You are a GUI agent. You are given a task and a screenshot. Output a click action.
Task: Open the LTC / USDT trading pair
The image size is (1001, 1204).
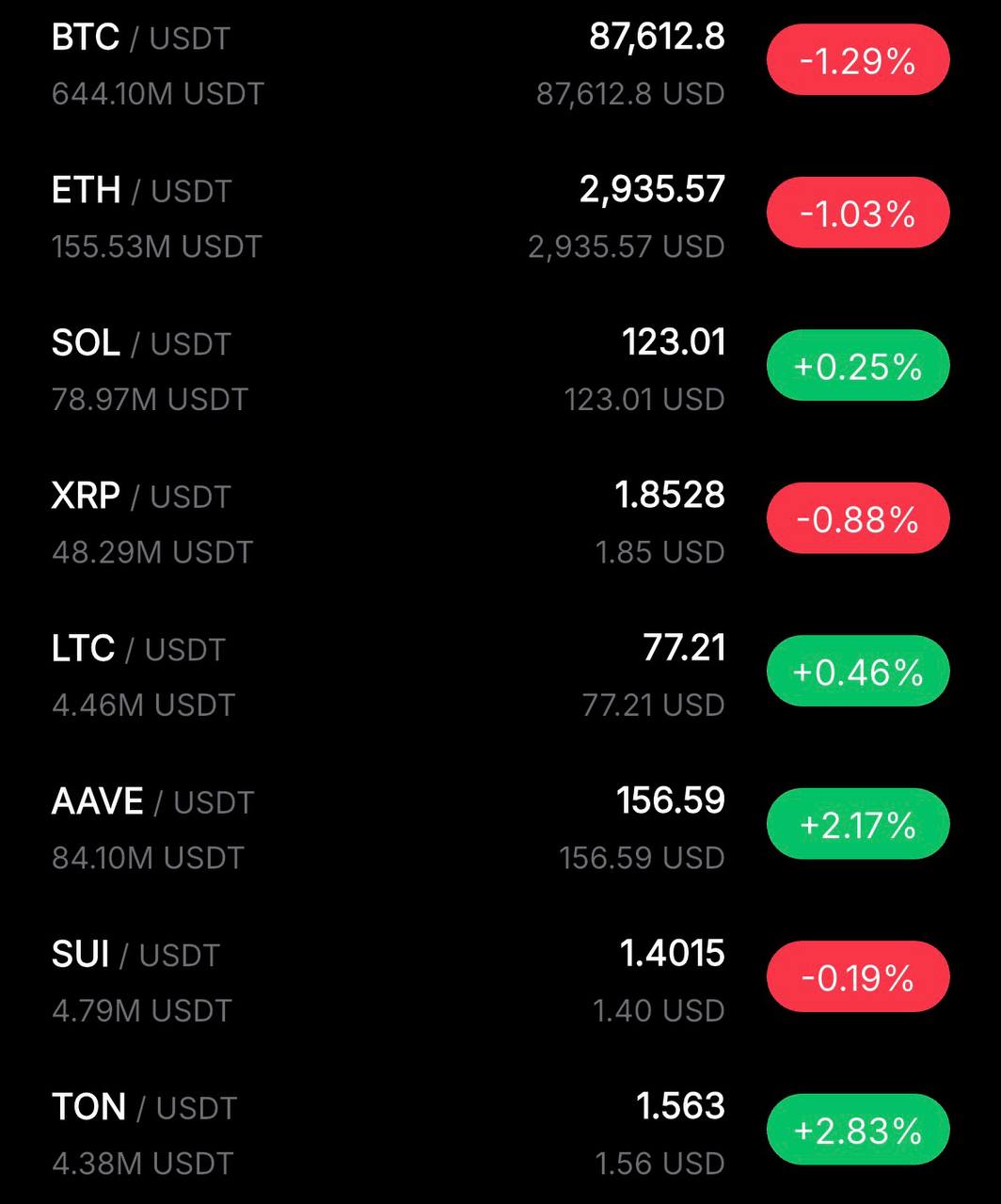138,649
